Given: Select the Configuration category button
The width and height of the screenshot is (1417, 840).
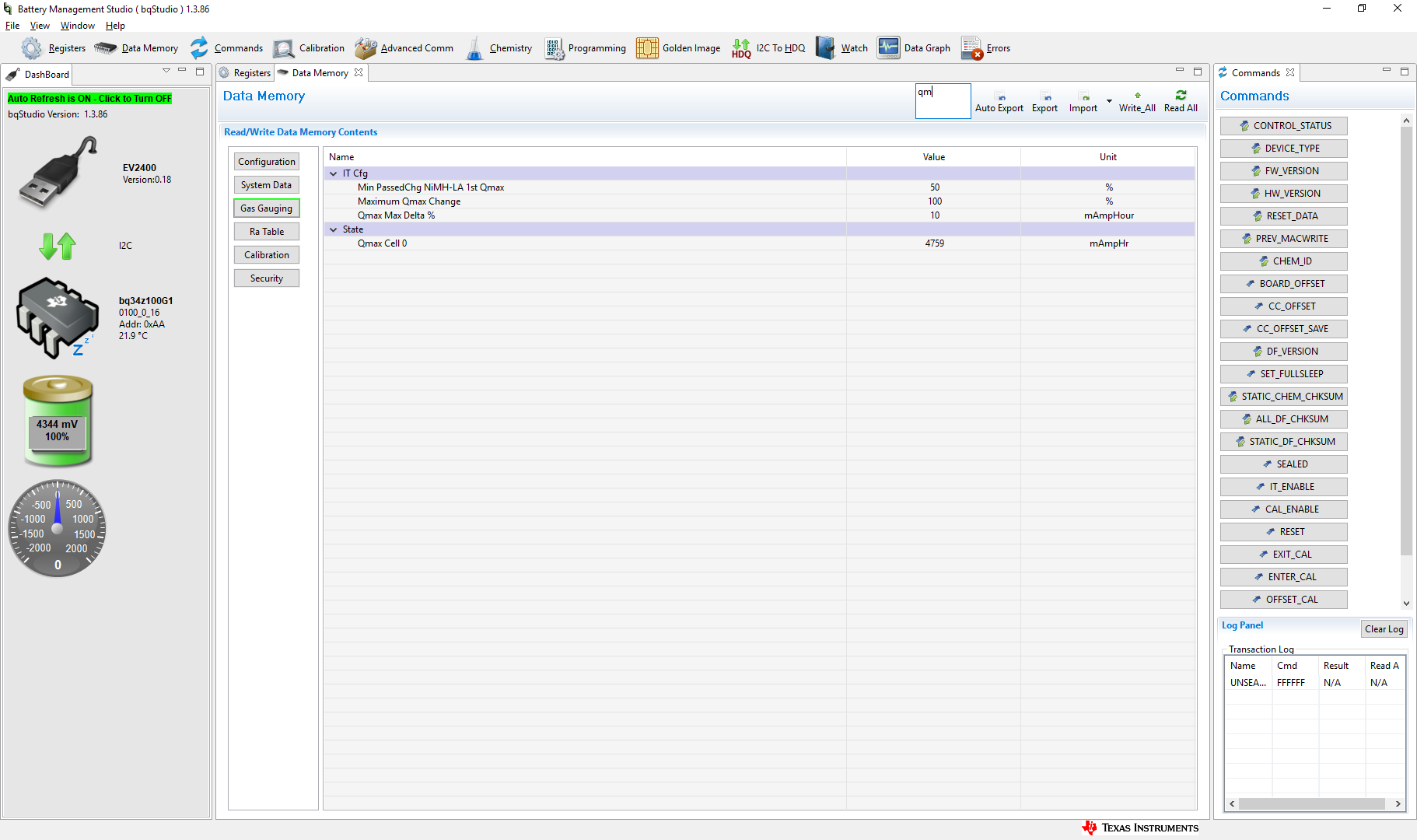Looking at the screenshot, I should (267, 162).
